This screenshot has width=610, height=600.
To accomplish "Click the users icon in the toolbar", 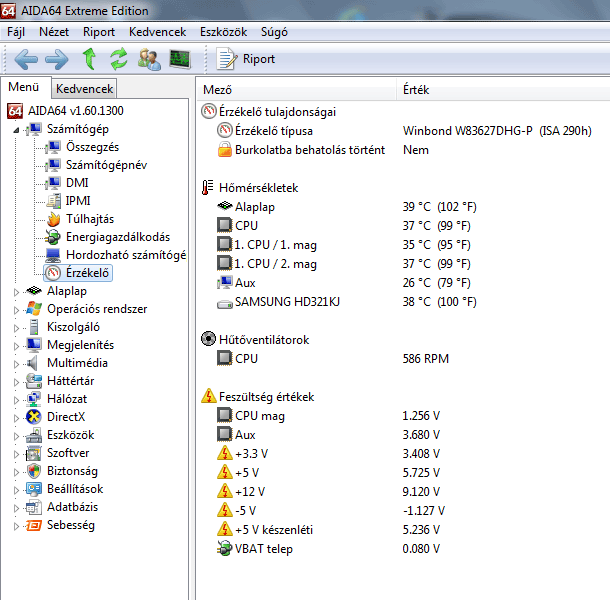I will coord(149,59).
